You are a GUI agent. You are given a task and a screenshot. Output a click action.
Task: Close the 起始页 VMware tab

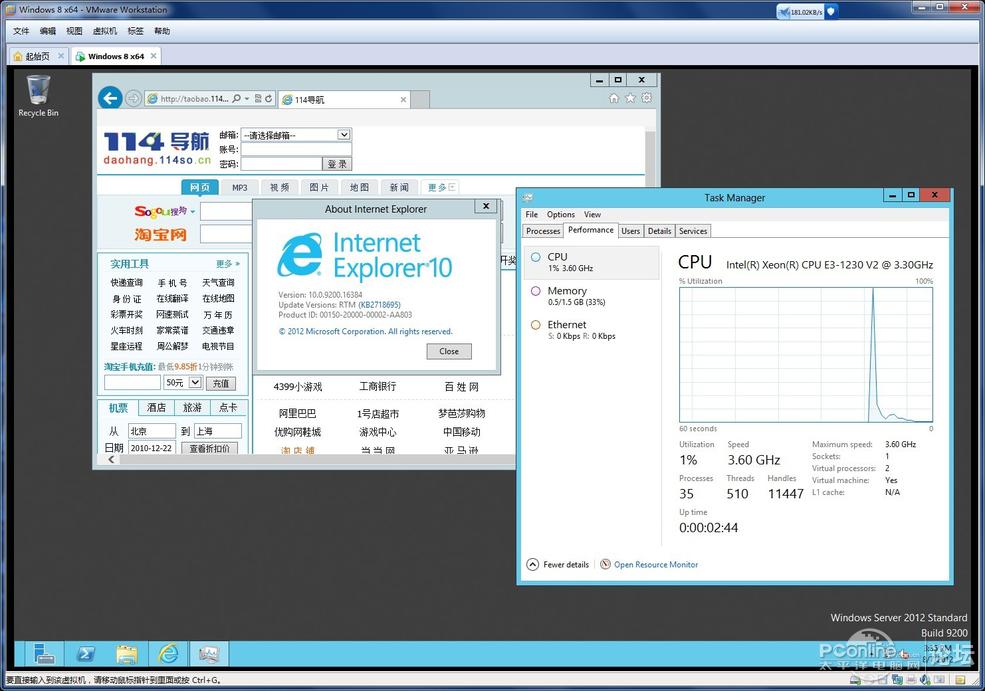[61, 56]
